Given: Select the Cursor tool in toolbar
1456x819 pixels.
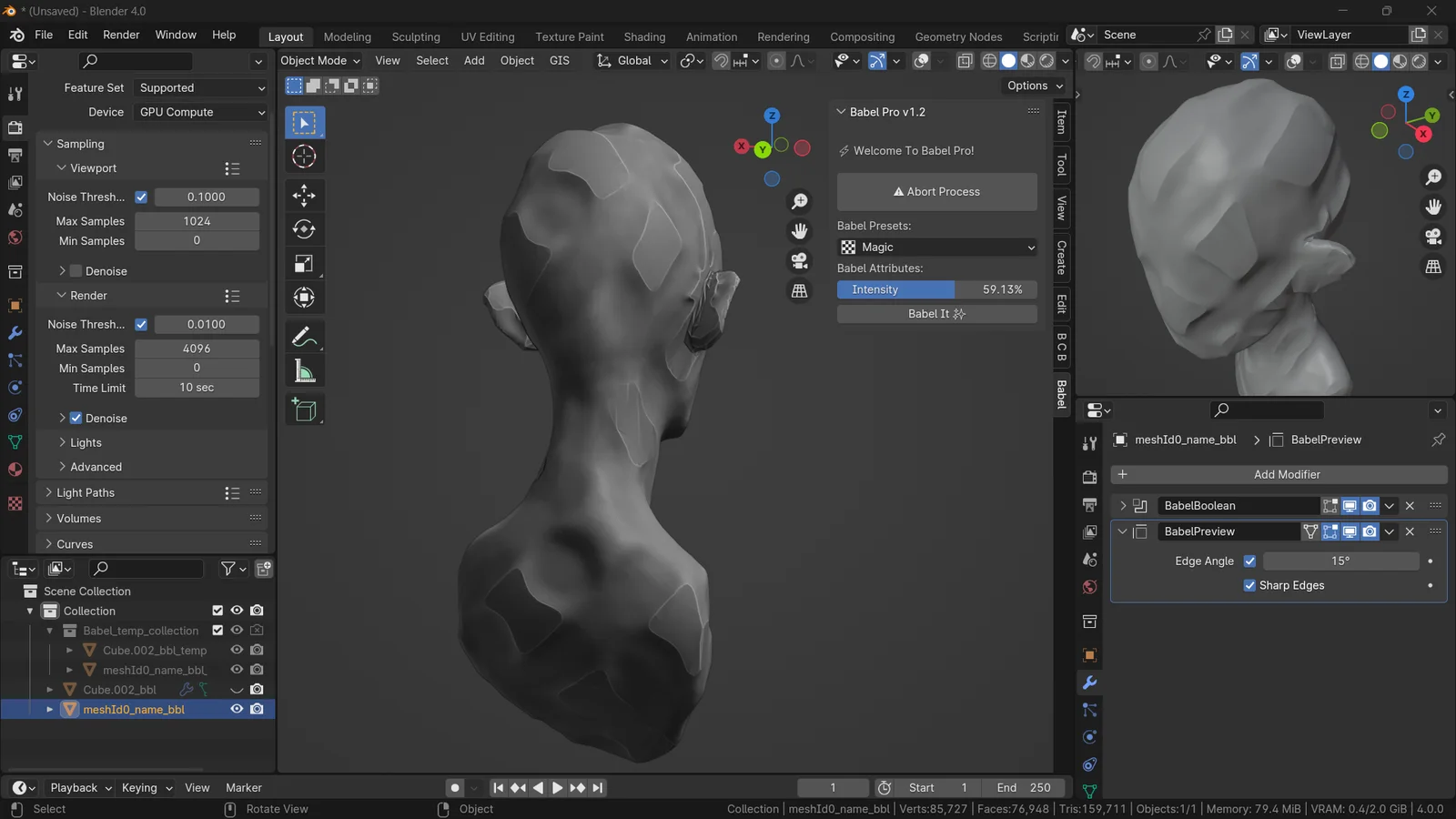Looking at the screenshot, I should (304, 157).
